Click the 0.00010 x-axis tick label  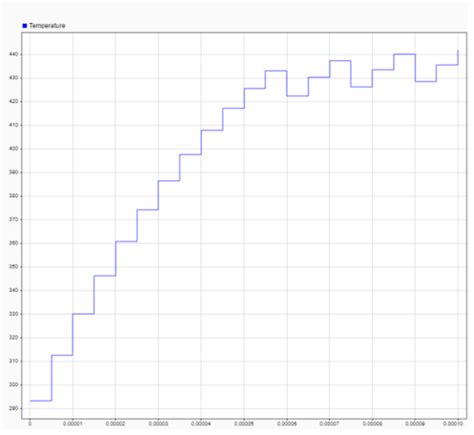pyautogui.click(x=453, y=424)
